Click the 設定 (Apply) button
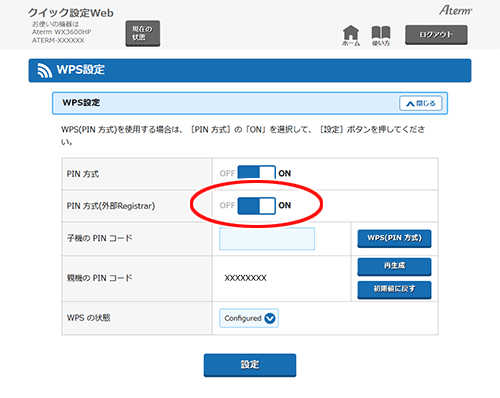 [x=250, y=365]
